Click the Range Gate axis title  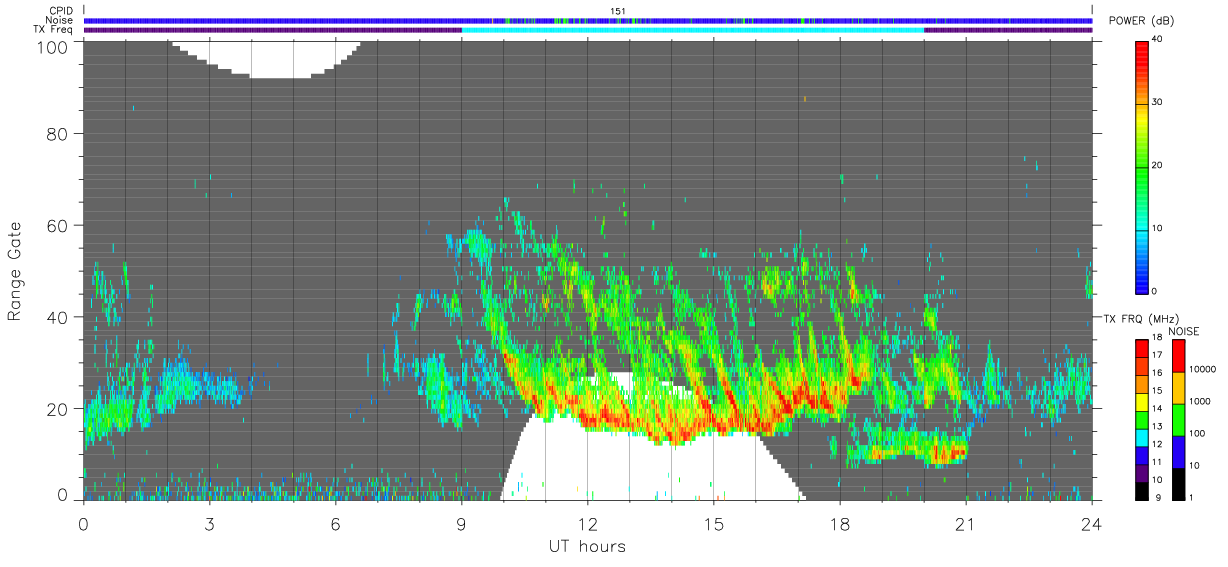click(x=15, y=271)
